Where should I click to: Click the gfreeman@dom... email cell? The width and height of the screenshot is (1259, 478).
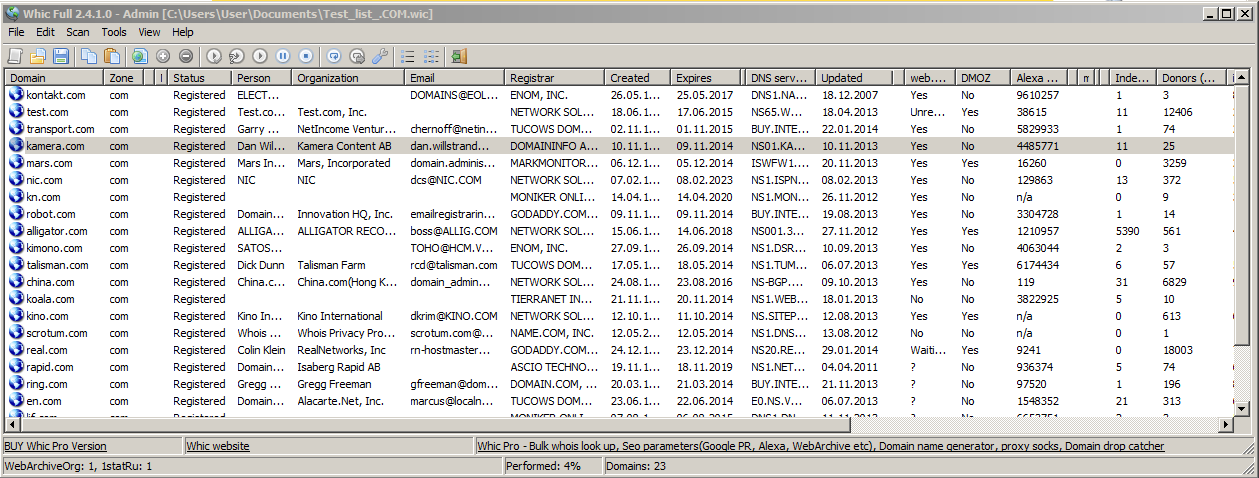tap(455, 384)
